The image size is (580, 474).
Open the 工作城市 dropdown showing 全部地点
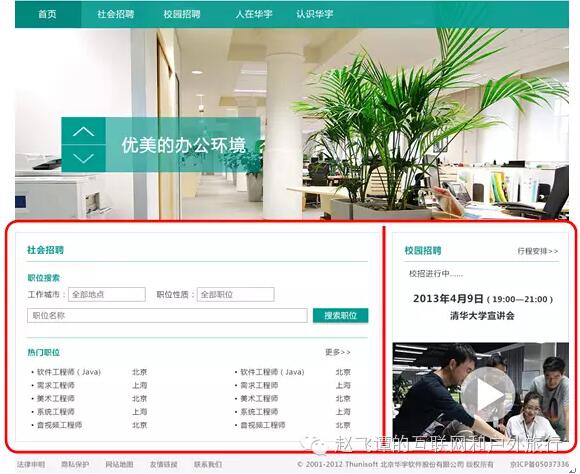pos(107,295)
